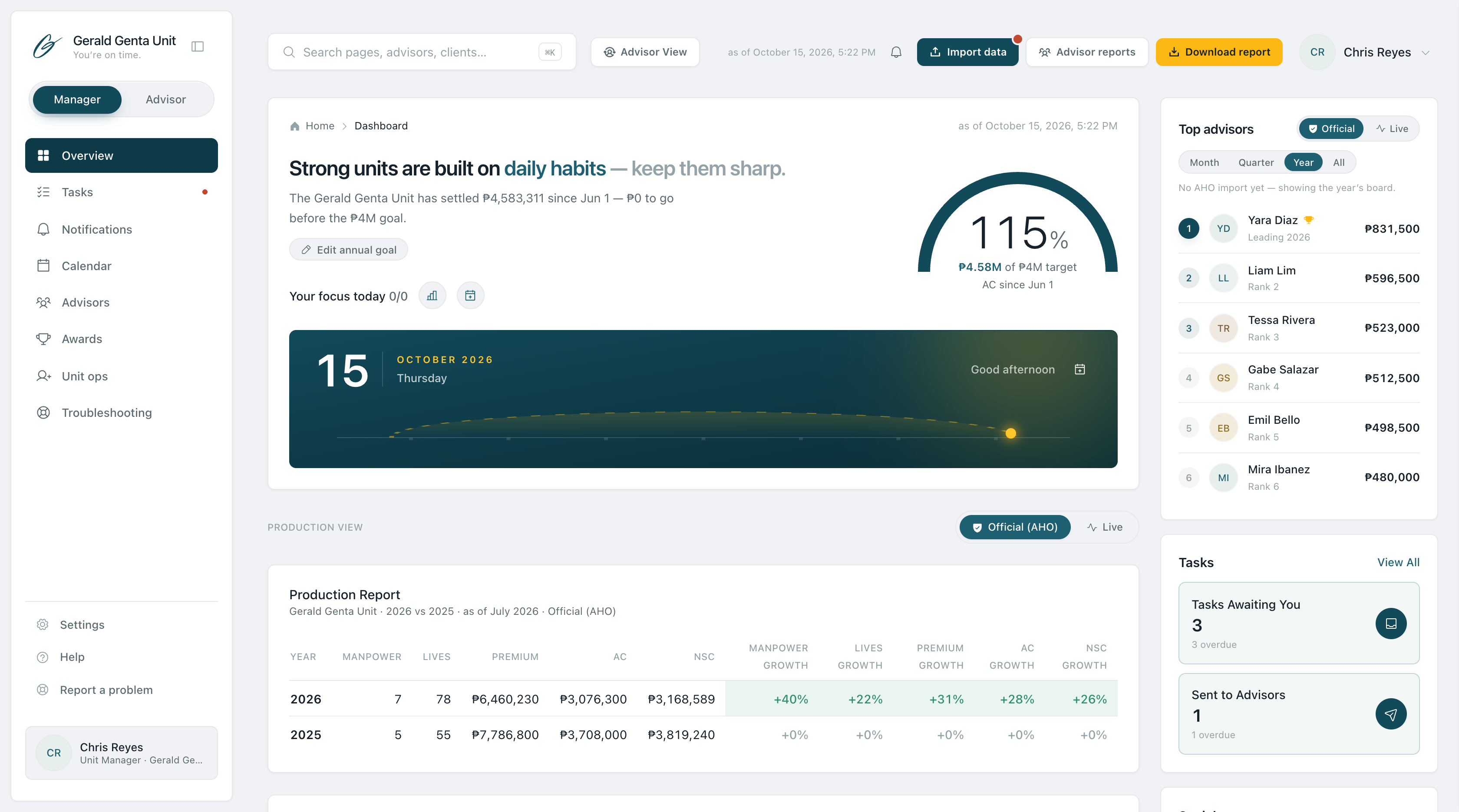Switch role toggle to Advisor
This screenshot has height=812, width=1459.
point(165,100)
